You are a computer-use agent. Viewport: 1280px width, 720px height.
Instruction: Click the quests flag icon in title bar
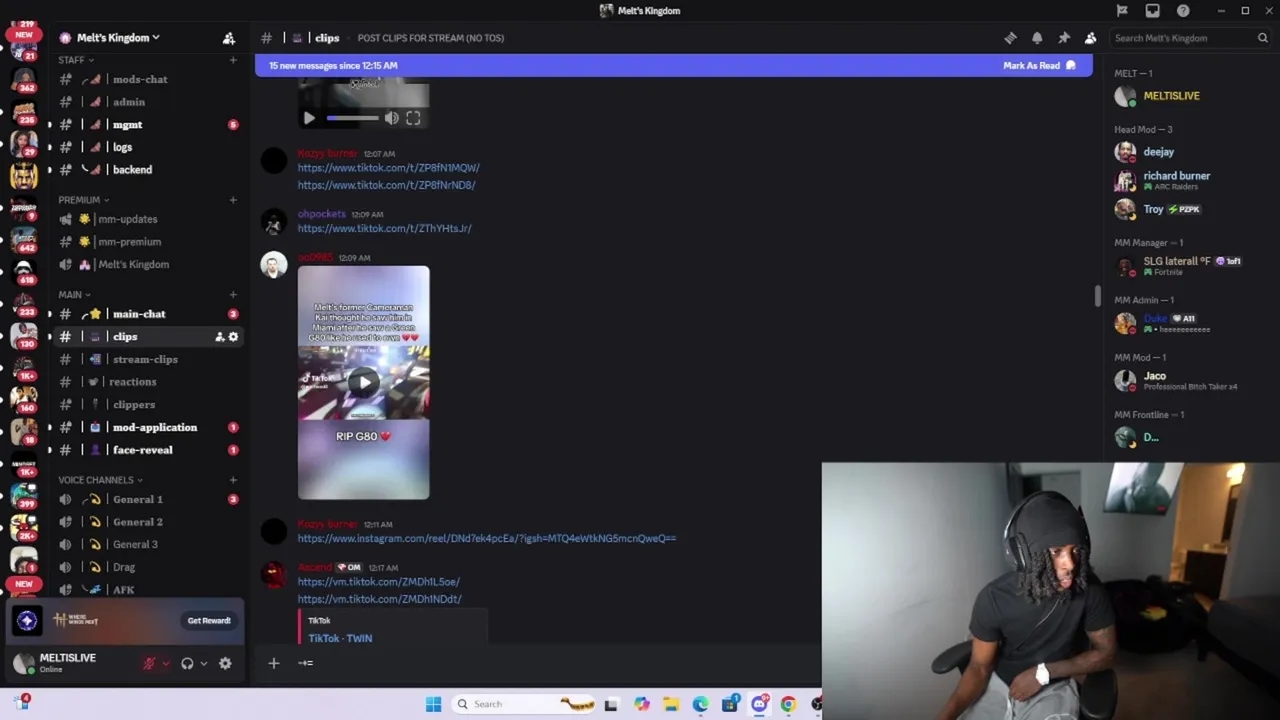tap(1122, 11)
